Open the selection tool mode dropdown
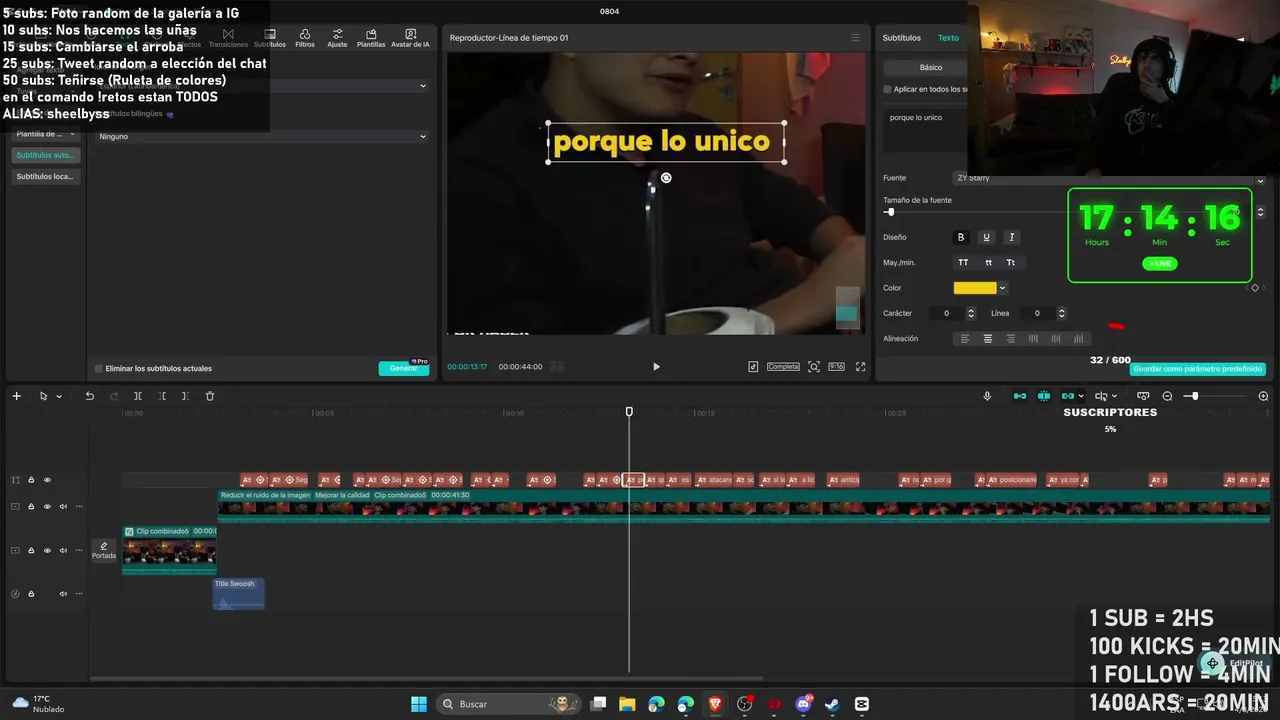 pyautogui.click(x=59, y=396)
